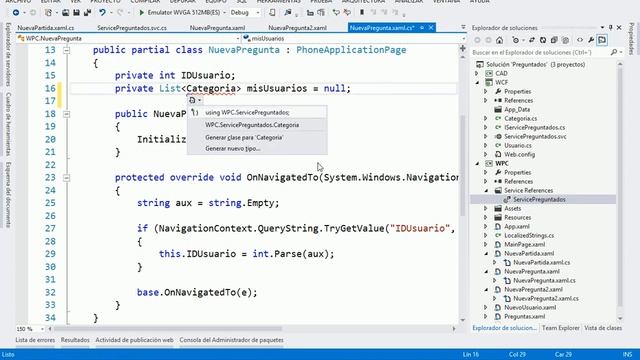Switch to NuevaPartida.xaml.cs tab
The image size is (640, 360).
(46, 28)
